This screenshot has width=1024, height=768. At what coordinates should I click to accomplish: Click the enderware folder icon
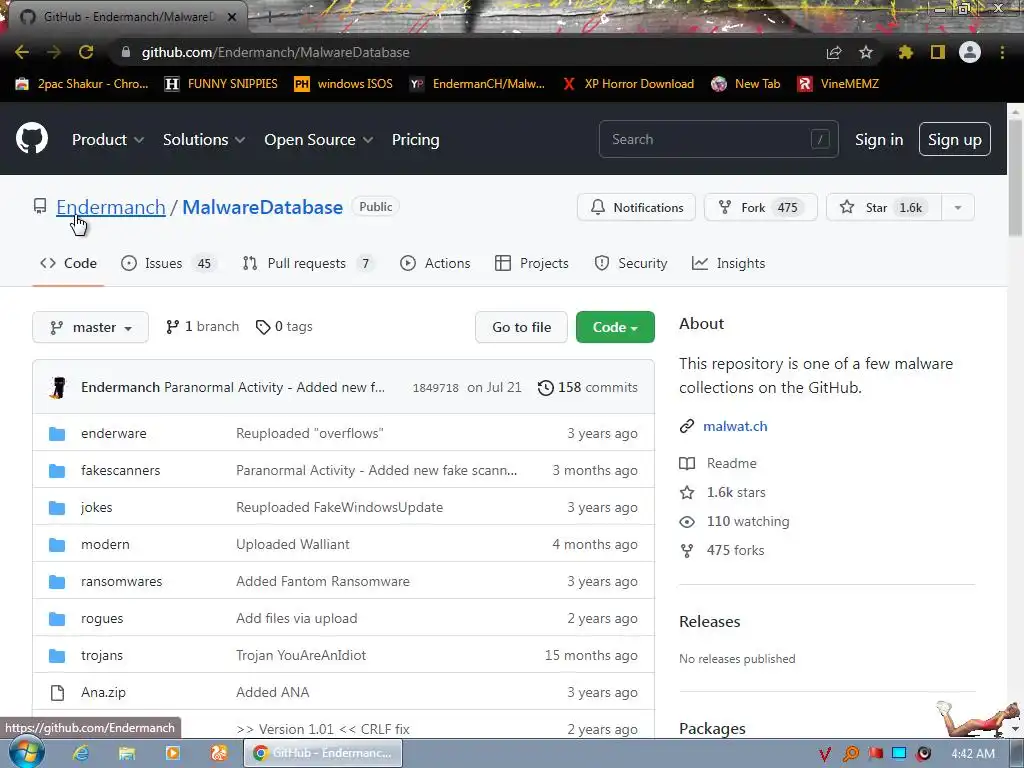57,434
